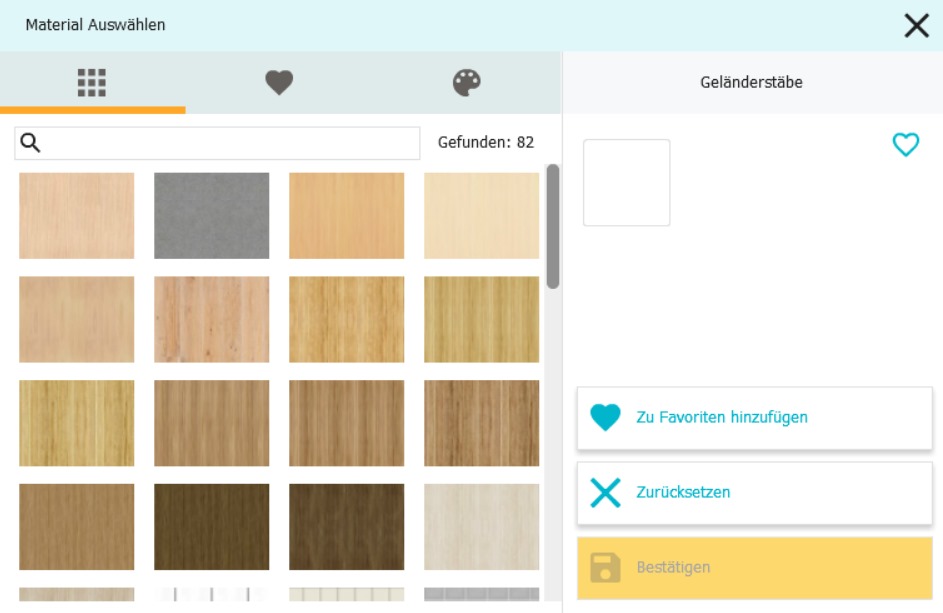Select the orange-toned wood swatch in top row
943x613 pixels.
tap(346, 216)
